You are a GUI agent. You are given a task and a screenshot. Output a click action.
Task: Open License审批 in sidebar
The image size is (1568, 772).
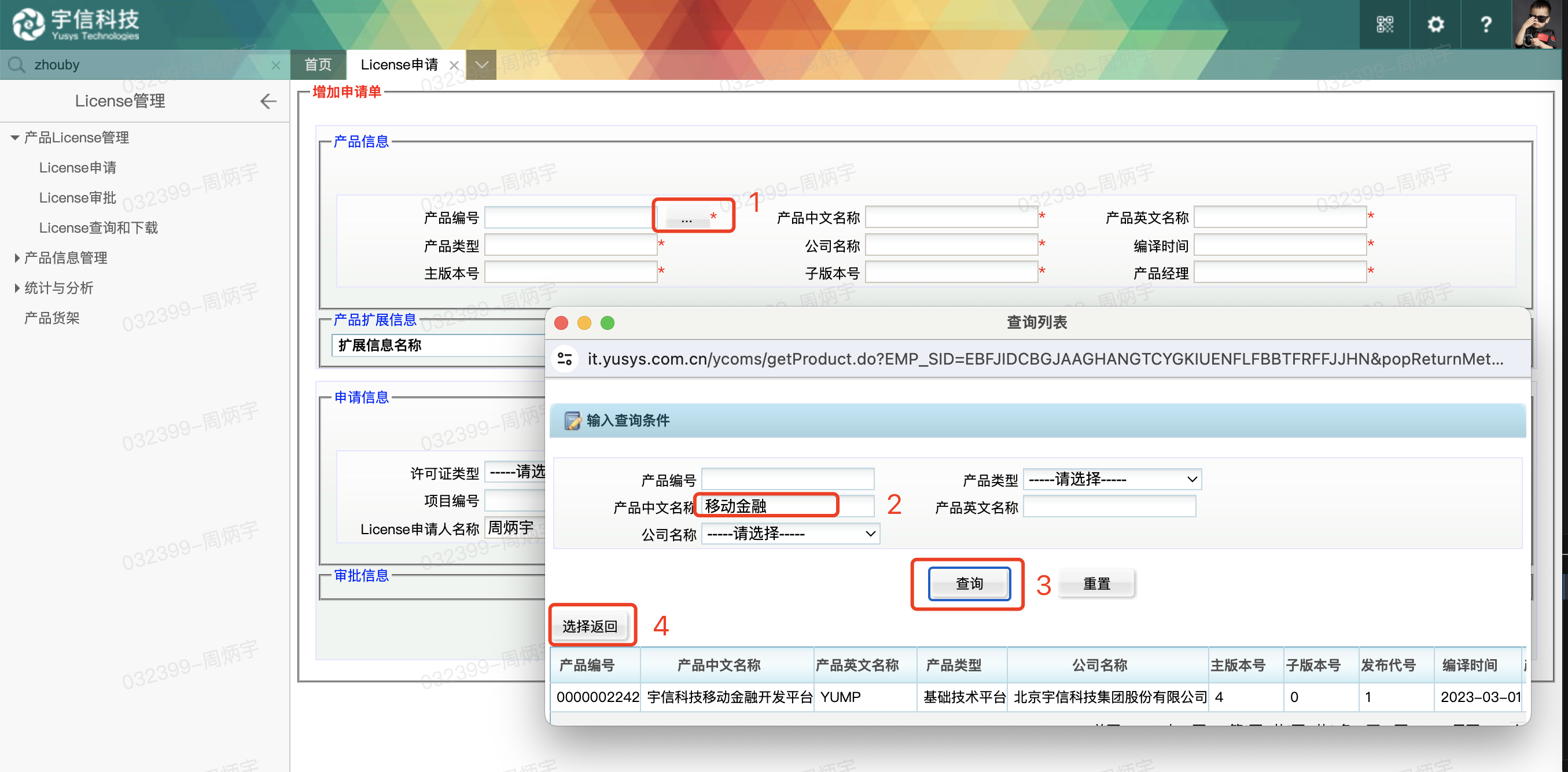(78, 198)
